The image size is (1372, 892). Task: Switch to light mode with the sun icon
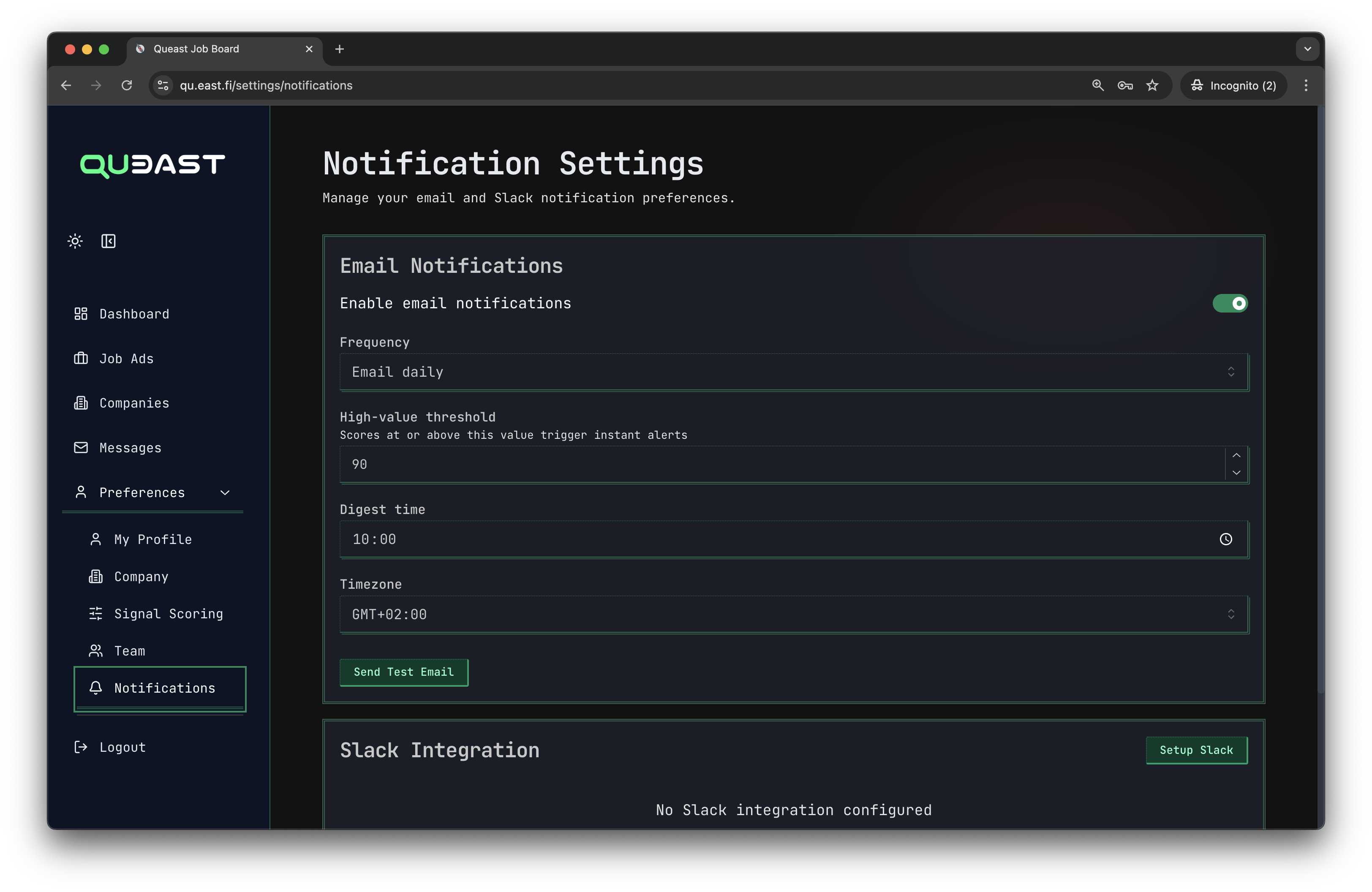75,241
